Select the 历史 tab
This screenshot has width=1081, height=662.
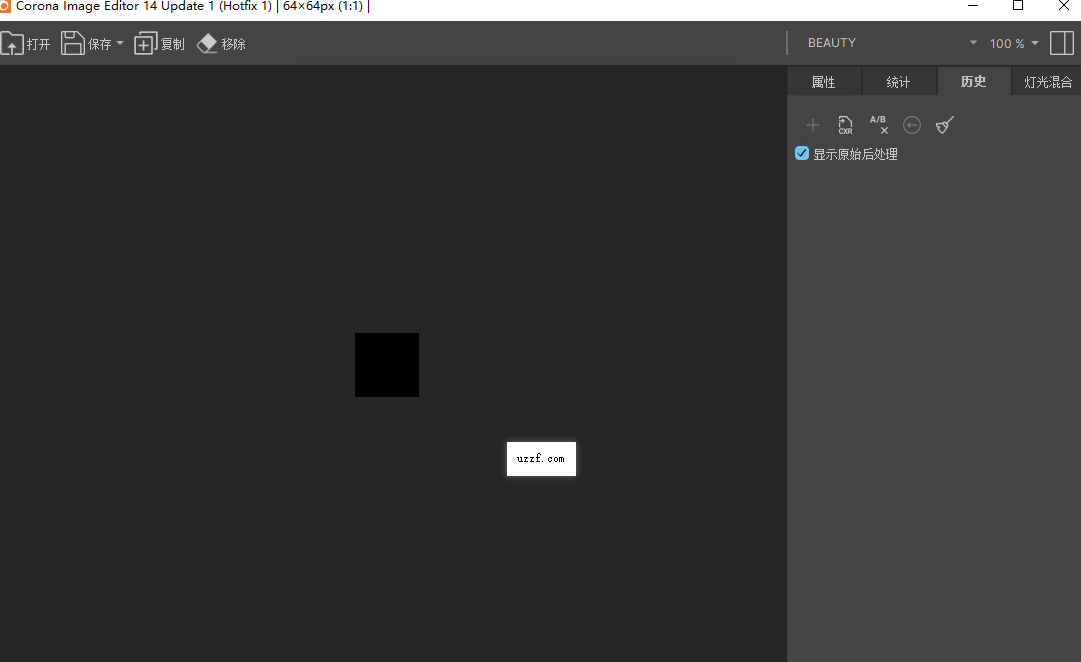coord(973,82)
